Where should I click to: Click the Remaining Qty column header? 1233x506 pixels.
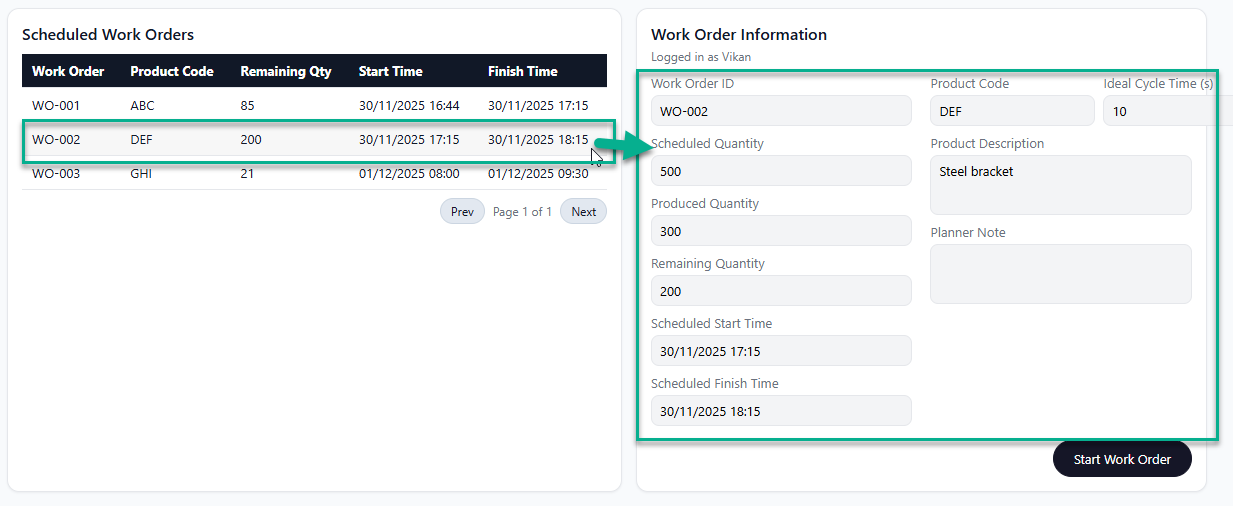286,71
